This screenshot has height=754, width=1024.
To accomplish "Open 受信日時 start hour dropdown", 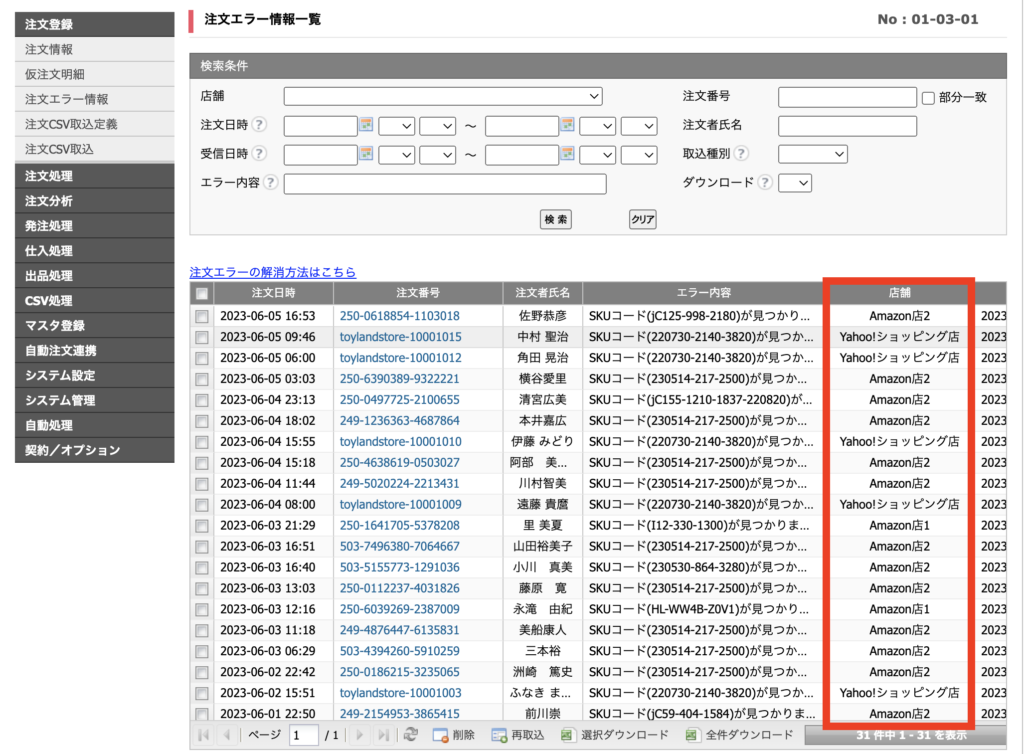I will coord(396,155).
